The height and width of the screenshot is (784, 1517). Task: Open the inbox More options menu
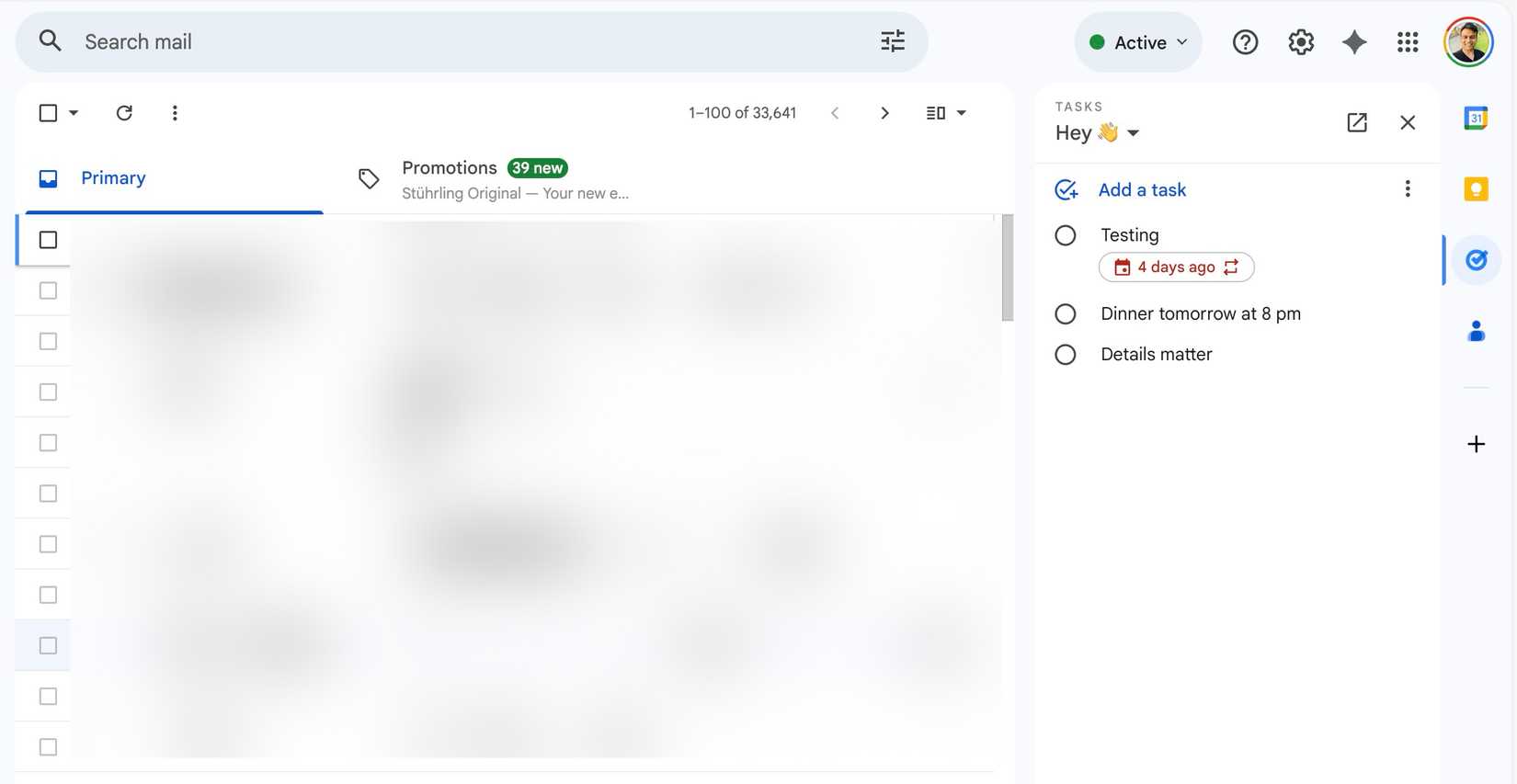coord(175,113)
